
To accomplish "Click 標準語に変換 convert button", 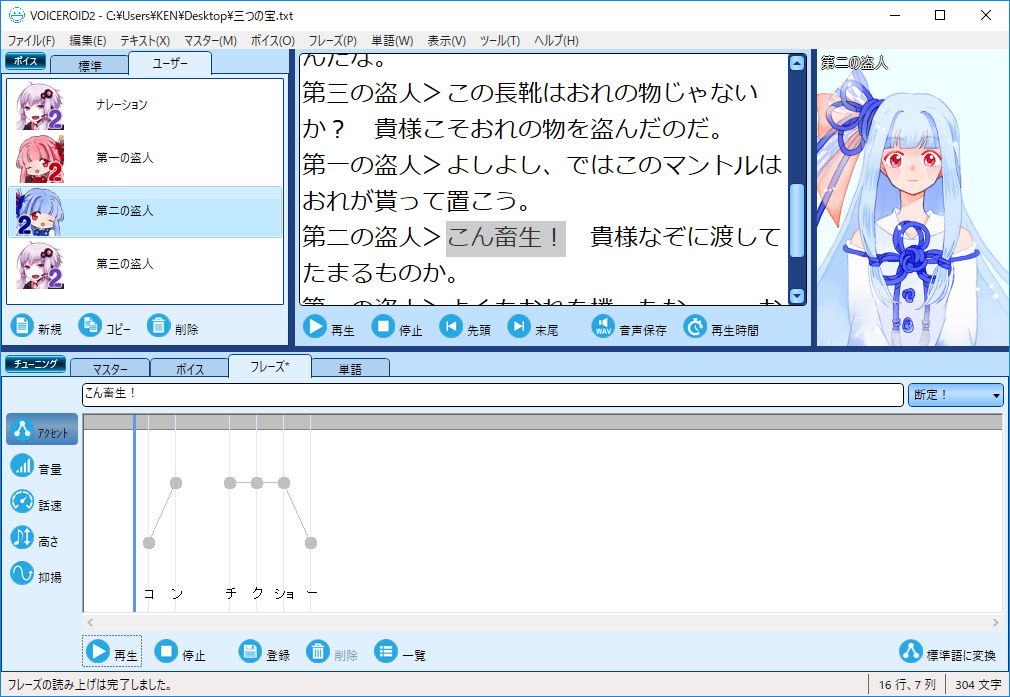I will [x=948, y=652].
